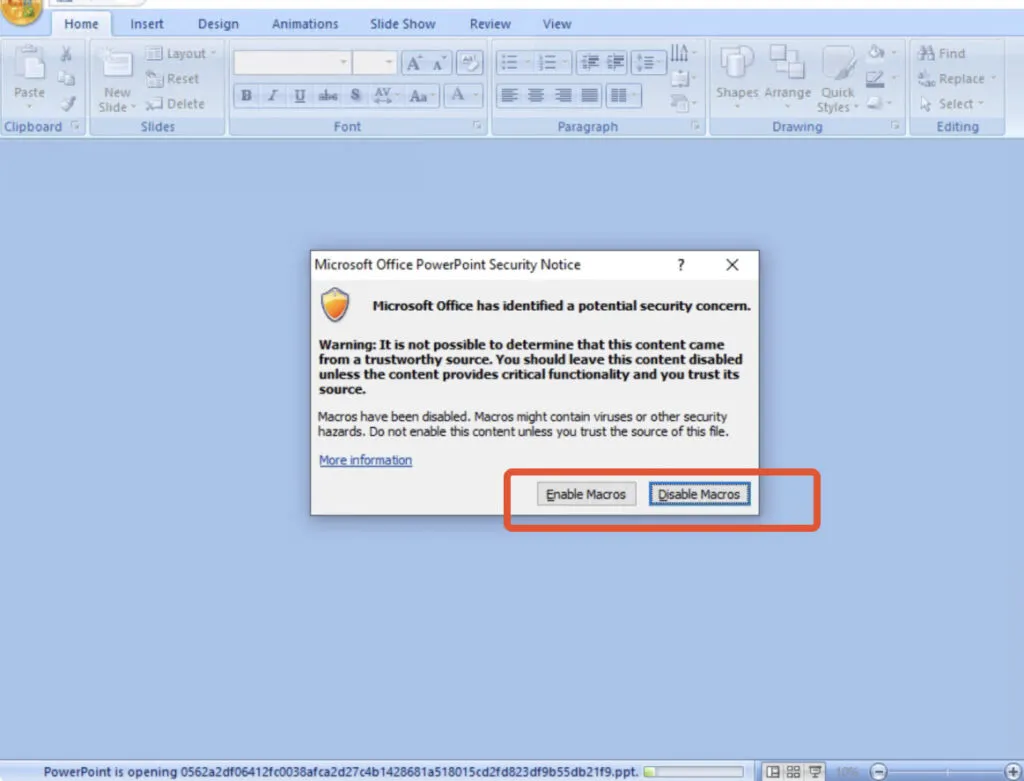Viewport: 1024px width, 781px height.
Task: Open the Line Spacing dropdown
Action: [648, 62]
